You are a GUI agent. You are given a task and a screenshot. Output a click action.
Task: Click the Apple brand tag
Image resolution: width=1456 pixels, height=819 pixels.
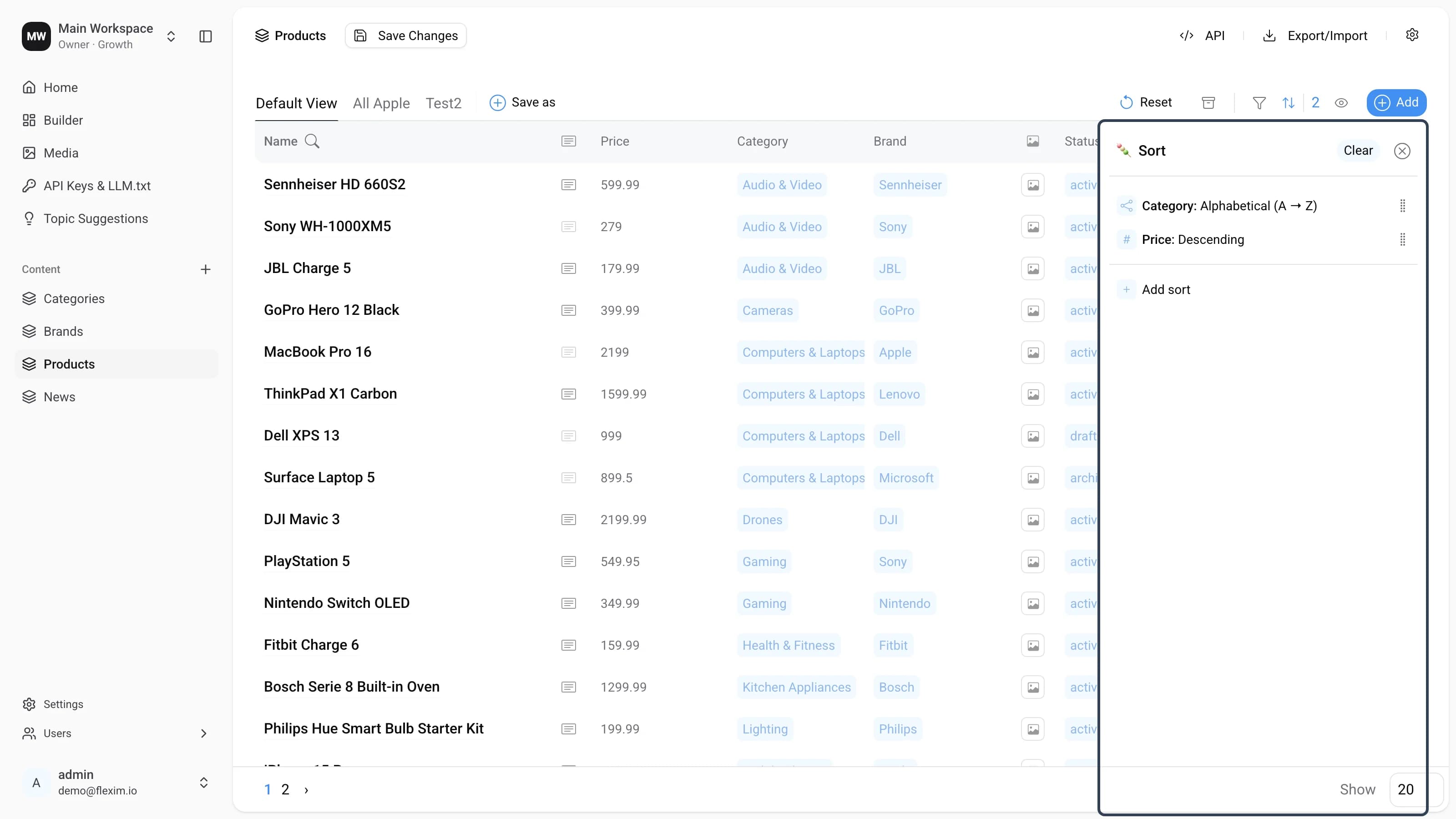[895, 352]
